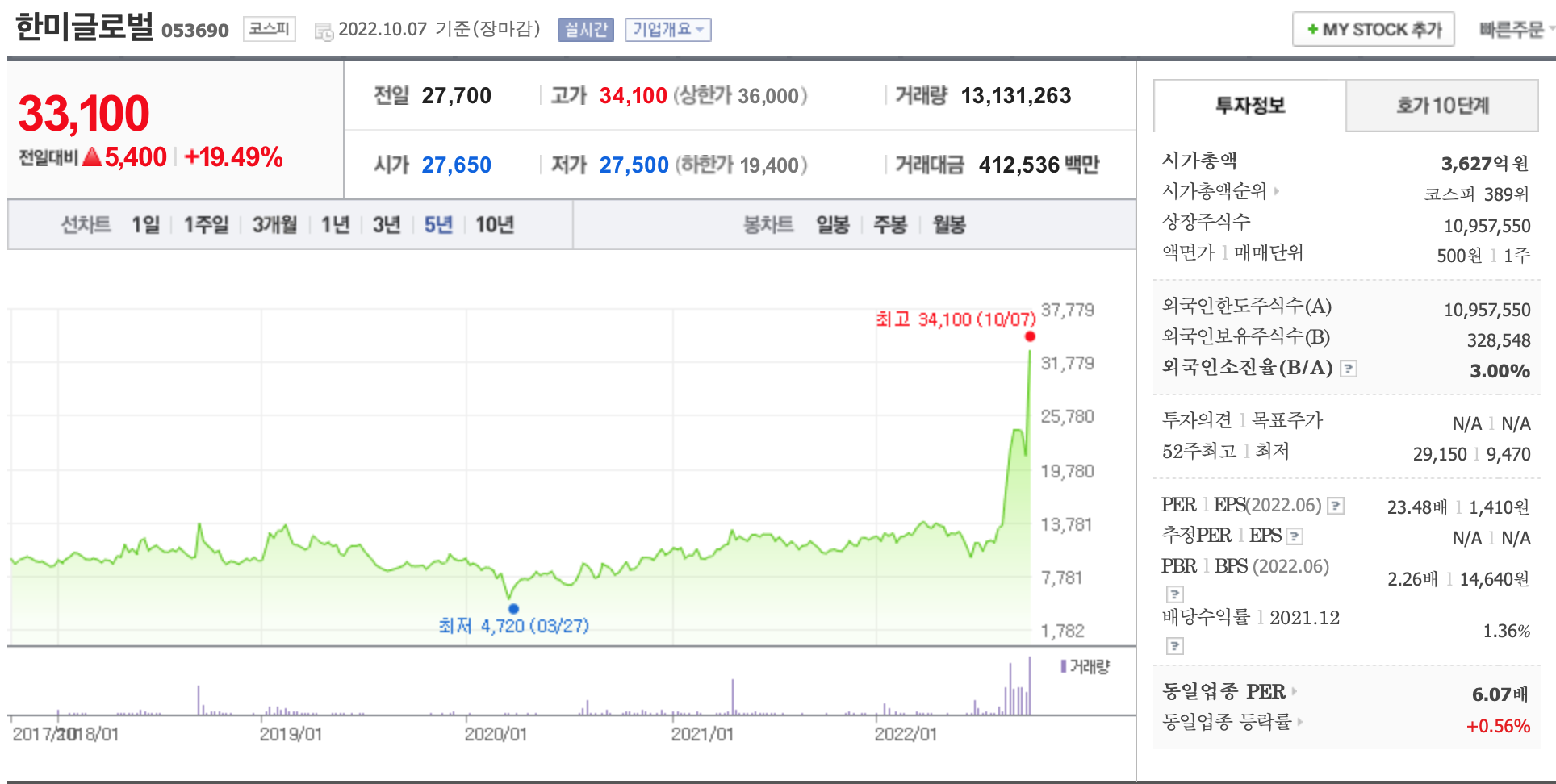
Task: Select the 5년 line chart period
Action: tap(438, 224)
